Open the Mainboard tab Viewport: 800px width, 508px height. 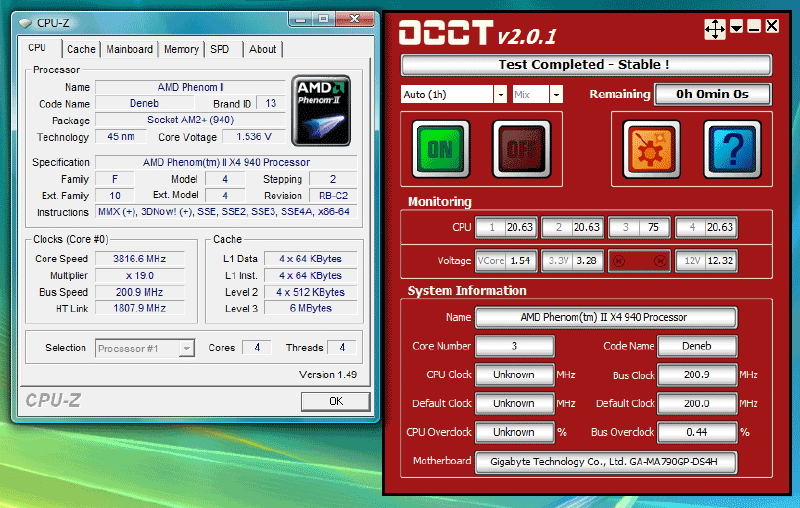point(129,49)
